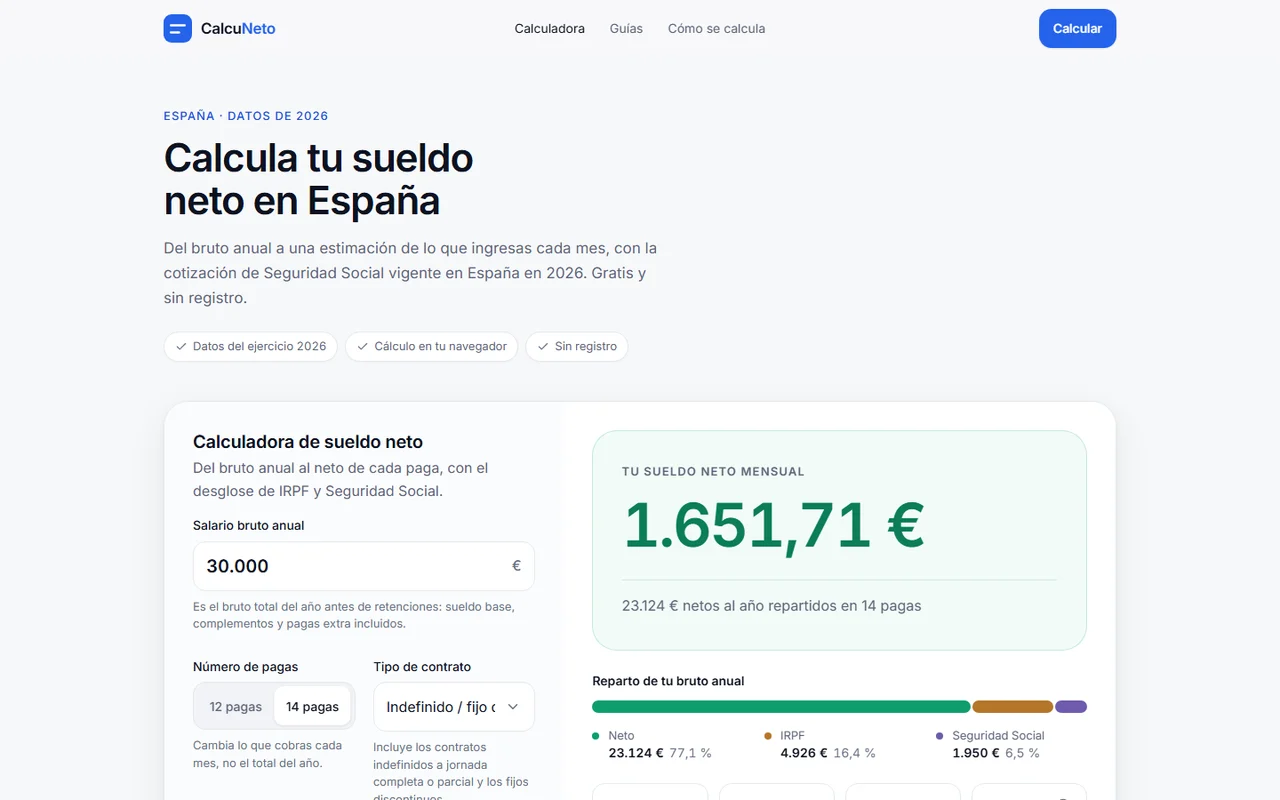Screen dimensions: 1280x800
Task: Click the TU SUELDO NETO MENSUAL label
Action: pyautogui.click(x=713, y=471)
